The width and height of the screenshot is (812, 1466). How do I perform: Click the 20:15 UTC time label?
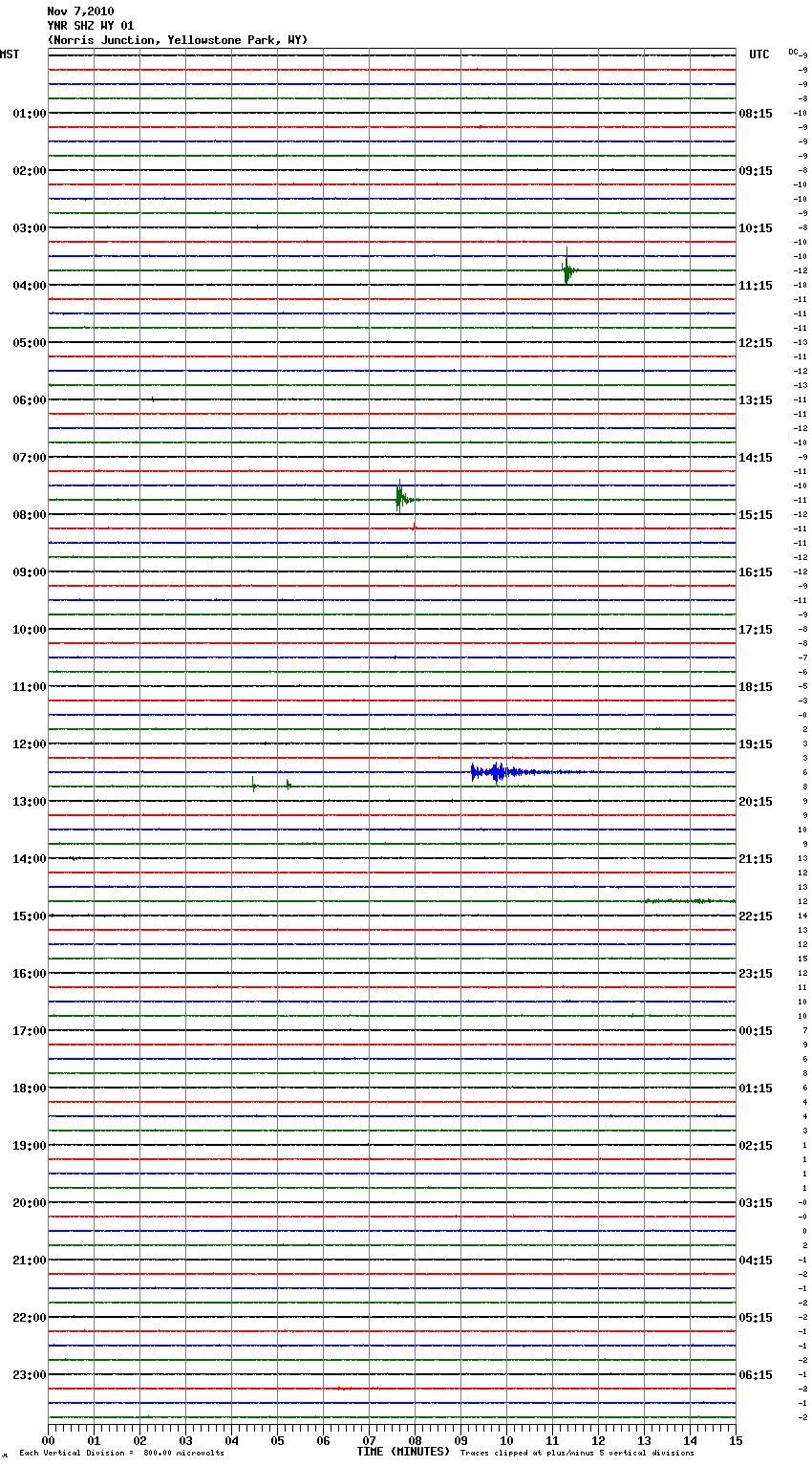point(756,802)
